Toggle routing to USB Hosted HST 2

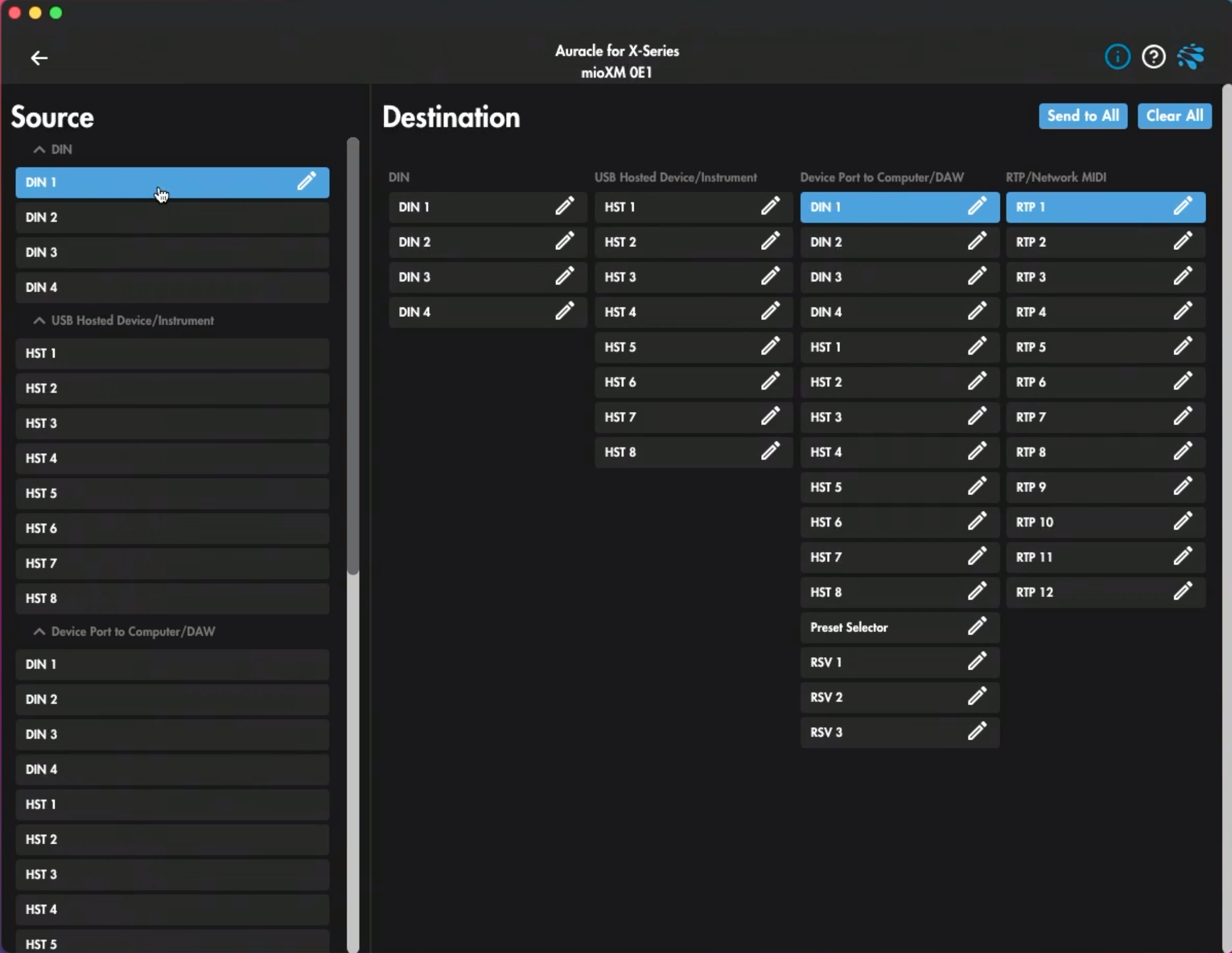pos(694,242)
